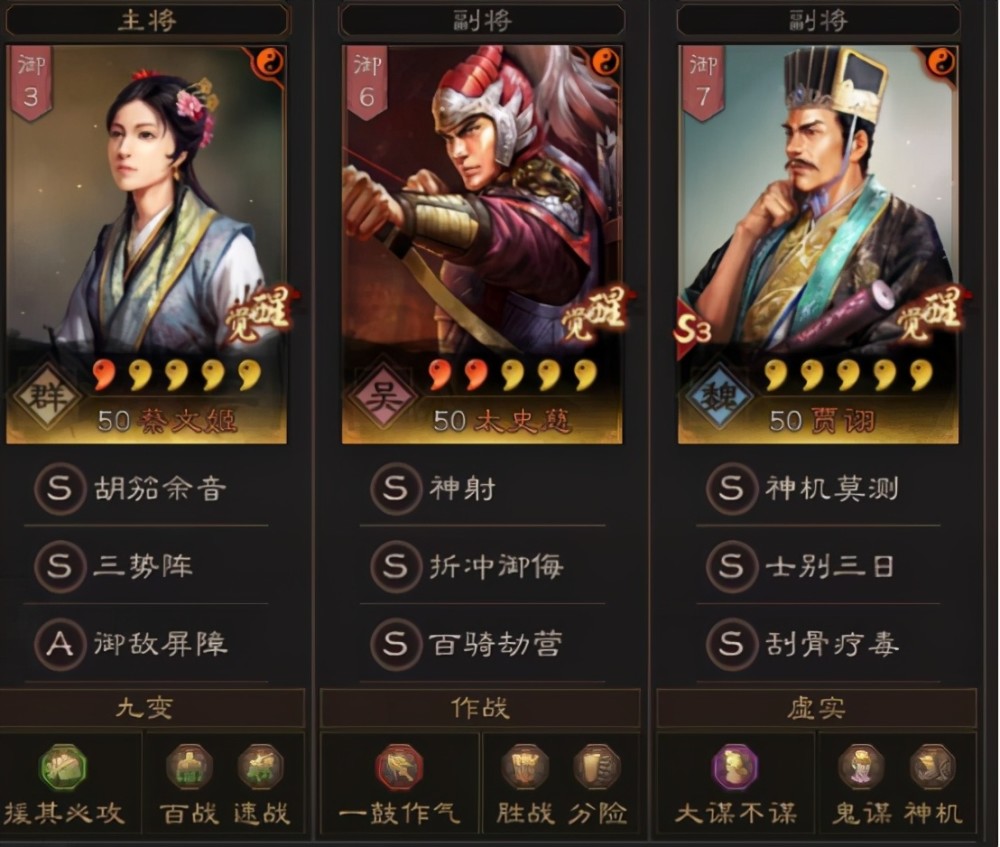This screenshot has width=1000, height=847.
Task: Open the 胡笳余音 skill slot
Action: click(147, 489)
